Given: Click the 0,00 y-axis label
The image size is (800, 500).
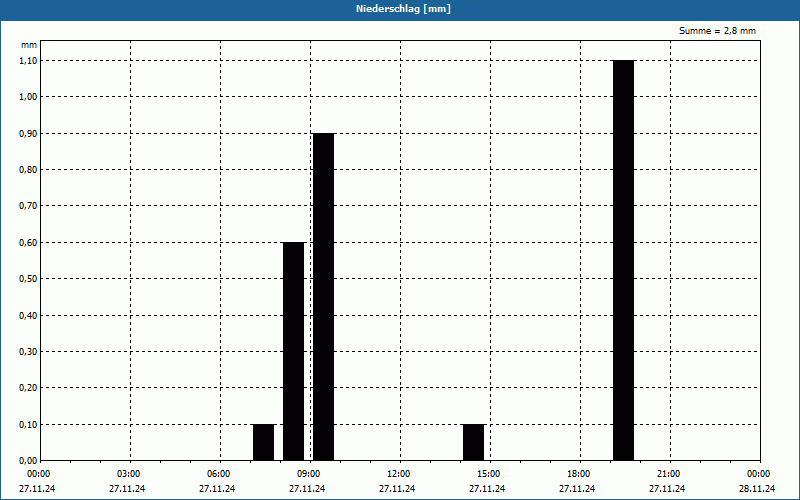Looking at the screenshot, I should coord(28,461).
